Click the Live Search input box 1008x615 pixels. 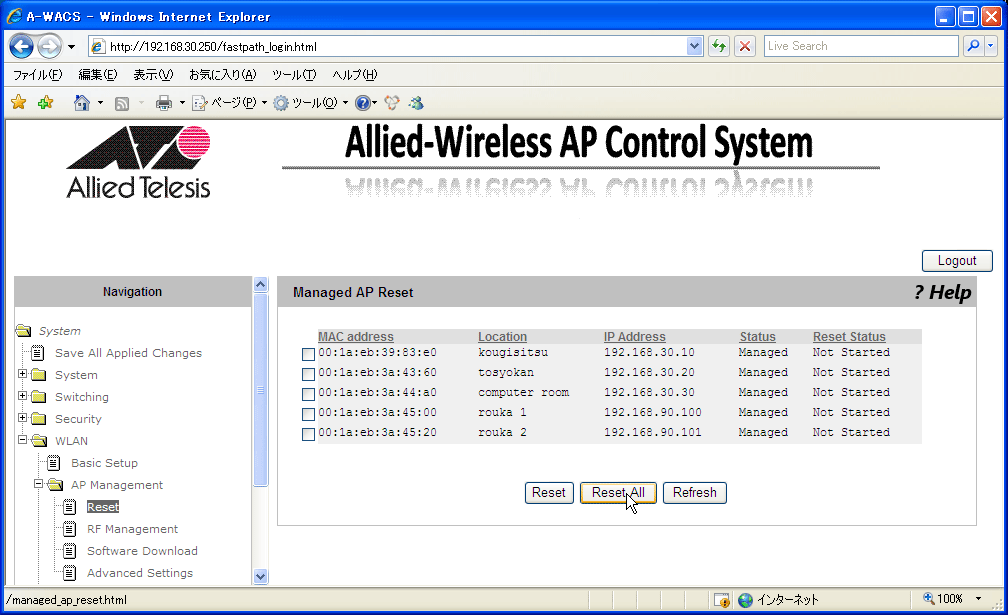(861, 46)
